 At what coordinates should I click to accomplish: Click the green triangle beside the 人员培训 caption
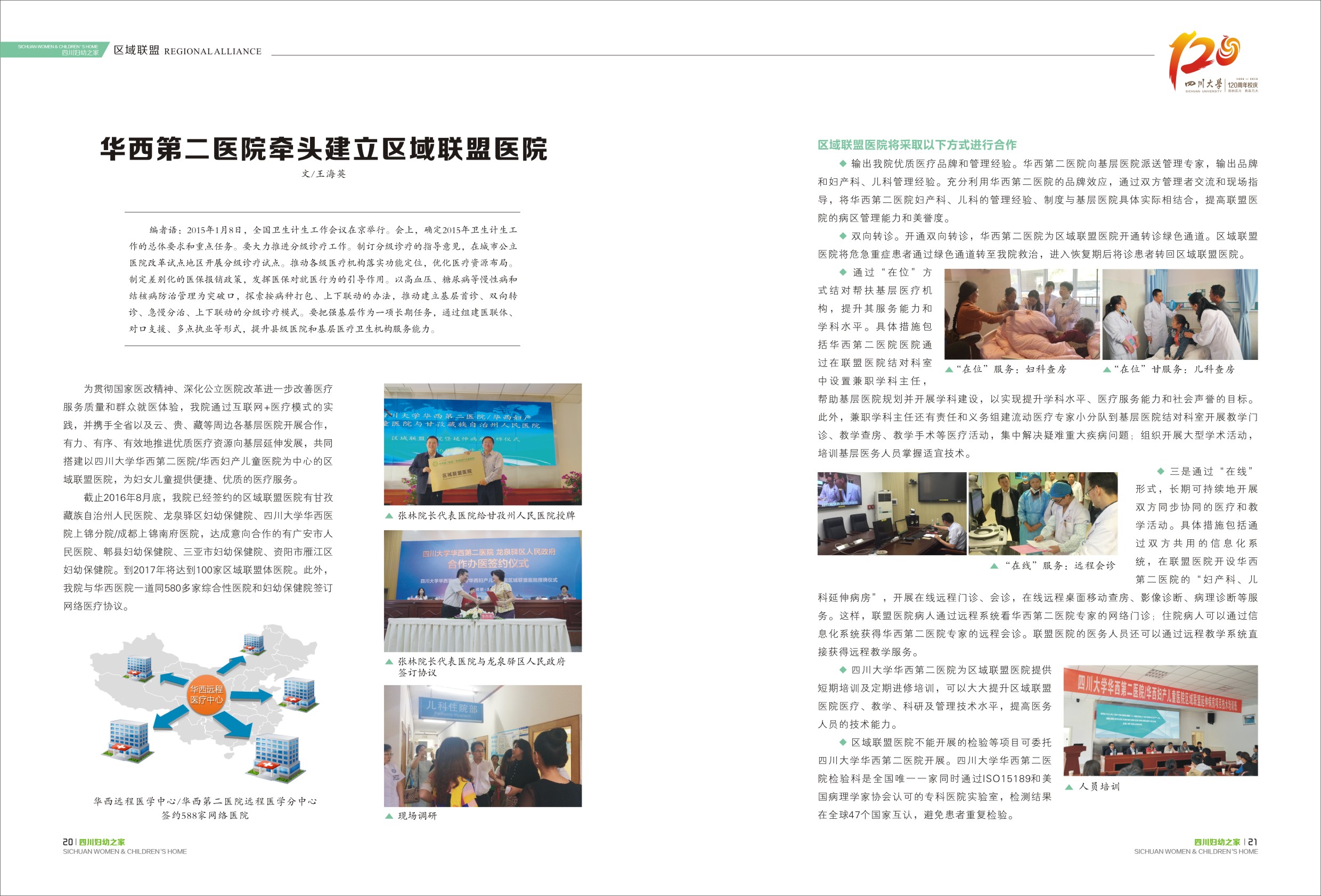pyautogui.click(x=1069, y=787)
